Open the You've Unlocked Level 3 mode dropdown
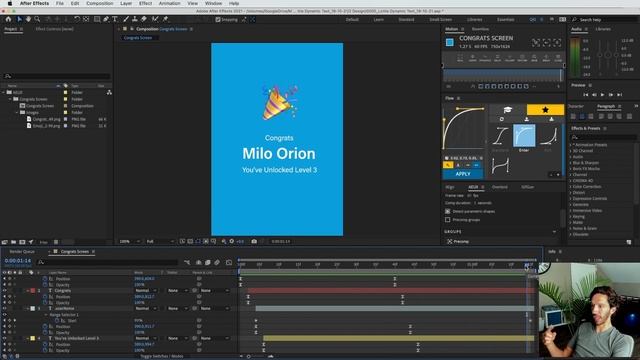640x360 pixels. [146, 338]
